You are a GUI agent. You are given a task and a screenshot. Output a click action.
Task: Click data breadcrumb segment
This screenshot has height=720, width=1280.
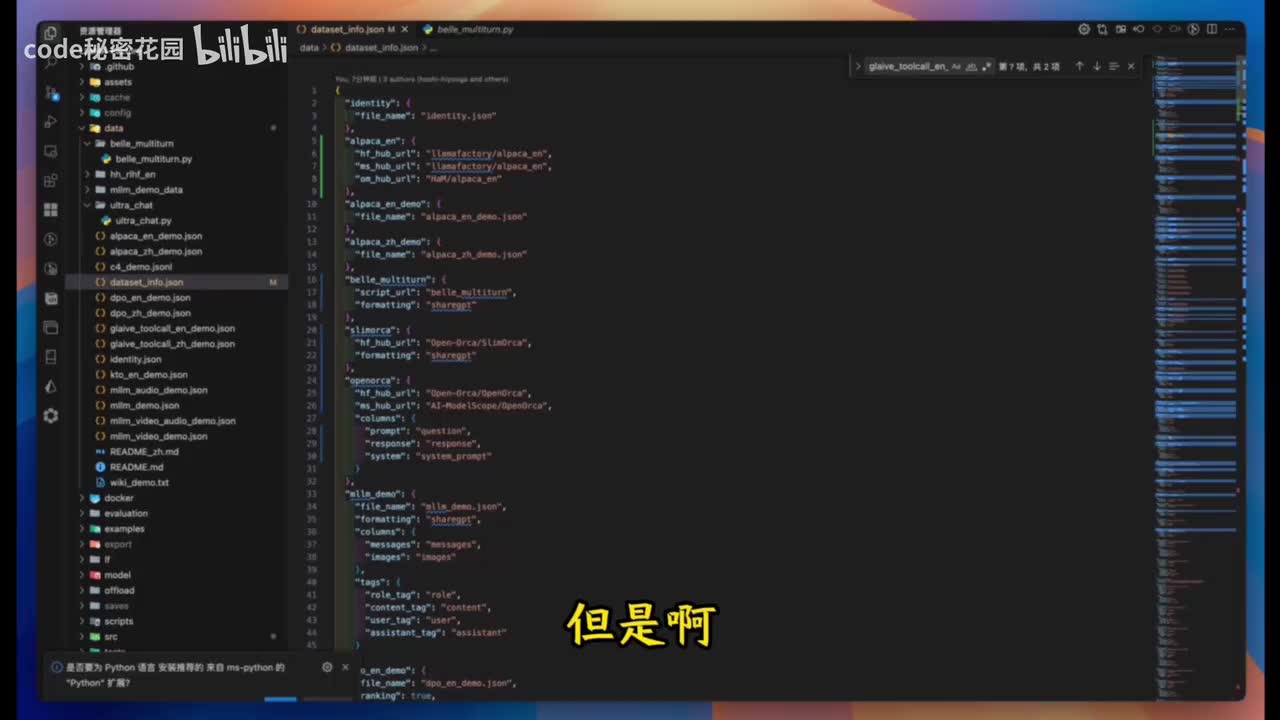pos(309,47)
